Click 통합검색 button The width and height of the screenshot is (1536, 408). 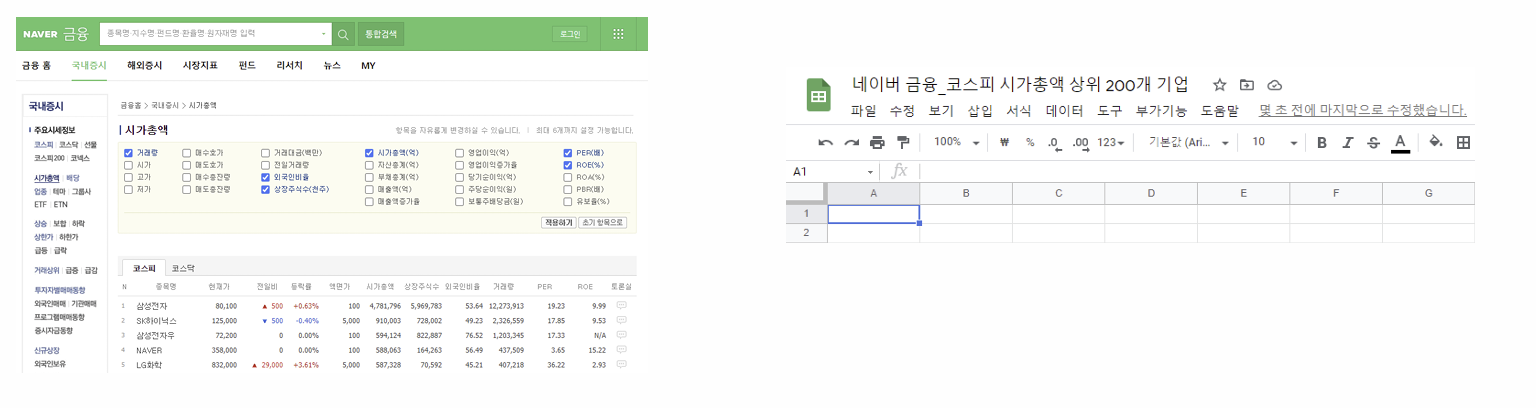pos(381,34)
